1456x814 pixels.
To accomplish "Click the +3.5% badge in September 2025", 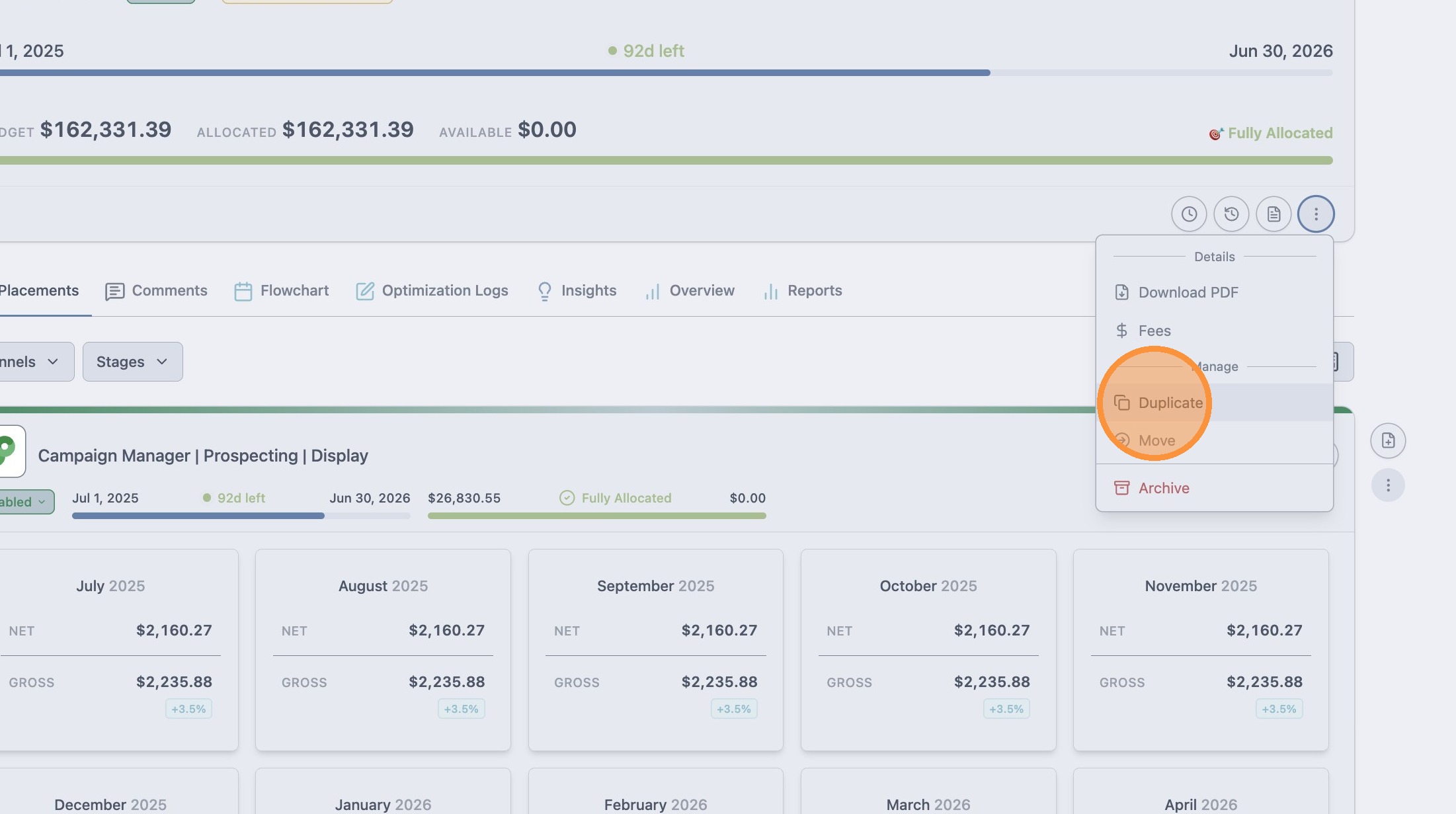I will (x=734, y=709).
